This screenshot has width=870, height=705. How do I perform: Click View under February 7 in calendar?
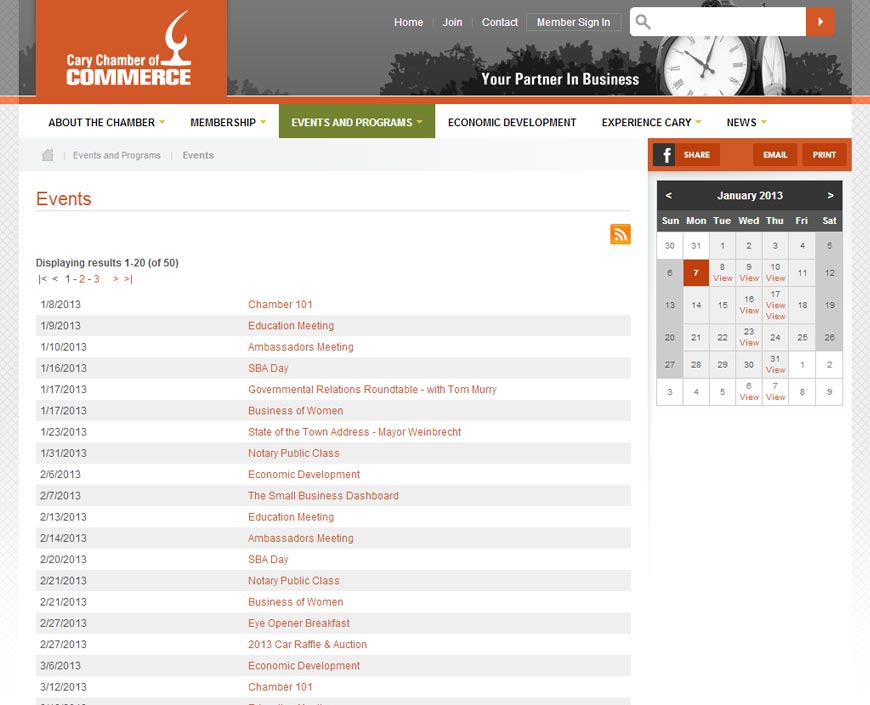(776, 397)
